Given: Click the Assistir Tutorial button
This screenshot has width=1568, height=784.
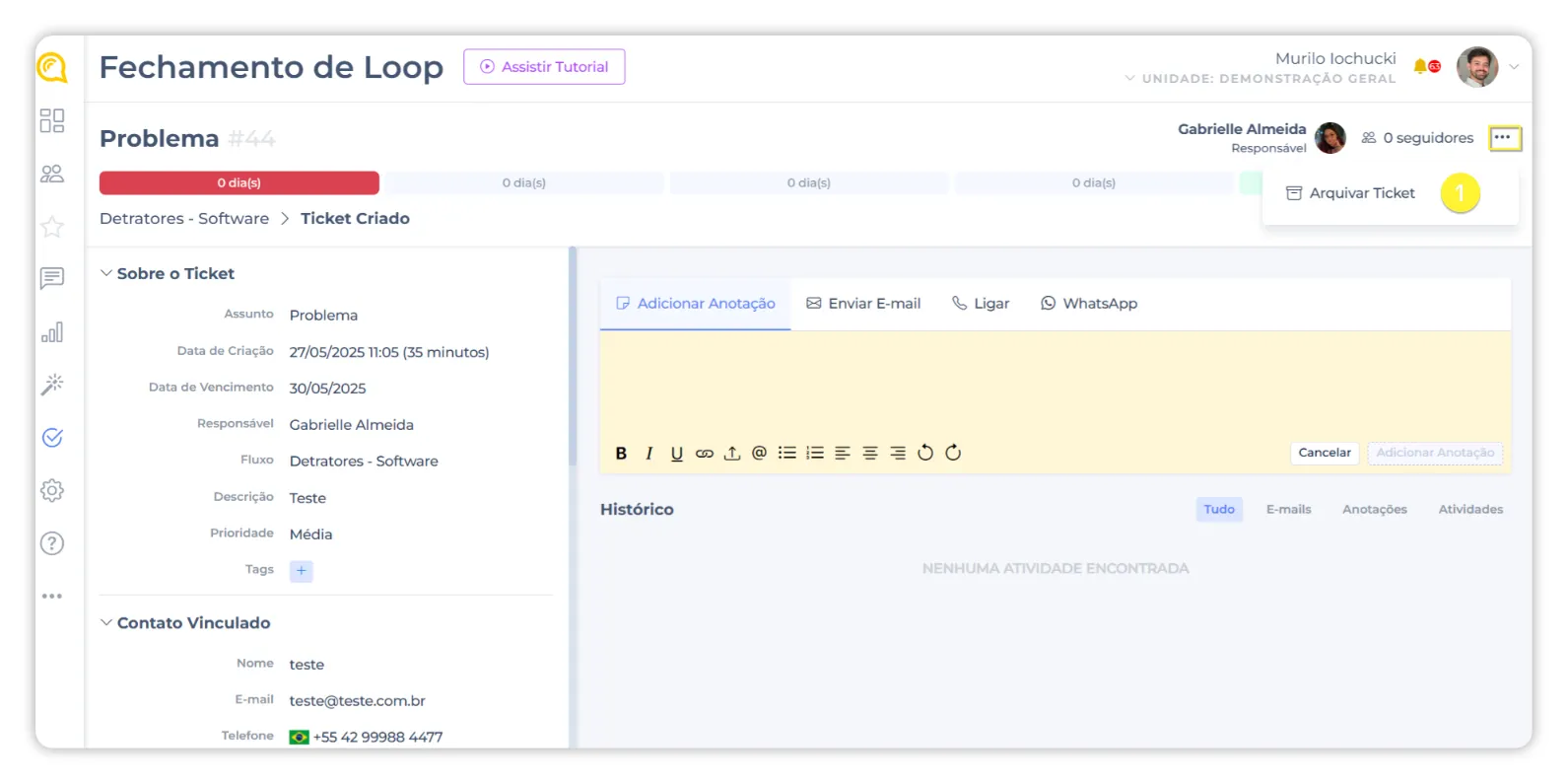Looking at the screenshot, I should click(544, 67).
